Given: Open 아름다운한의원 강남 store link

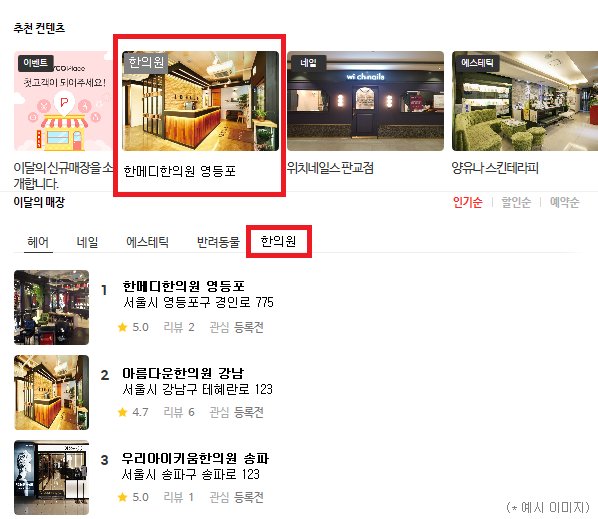Looking at the screenshot, I should pyautogui.click(x=183, y=373).
